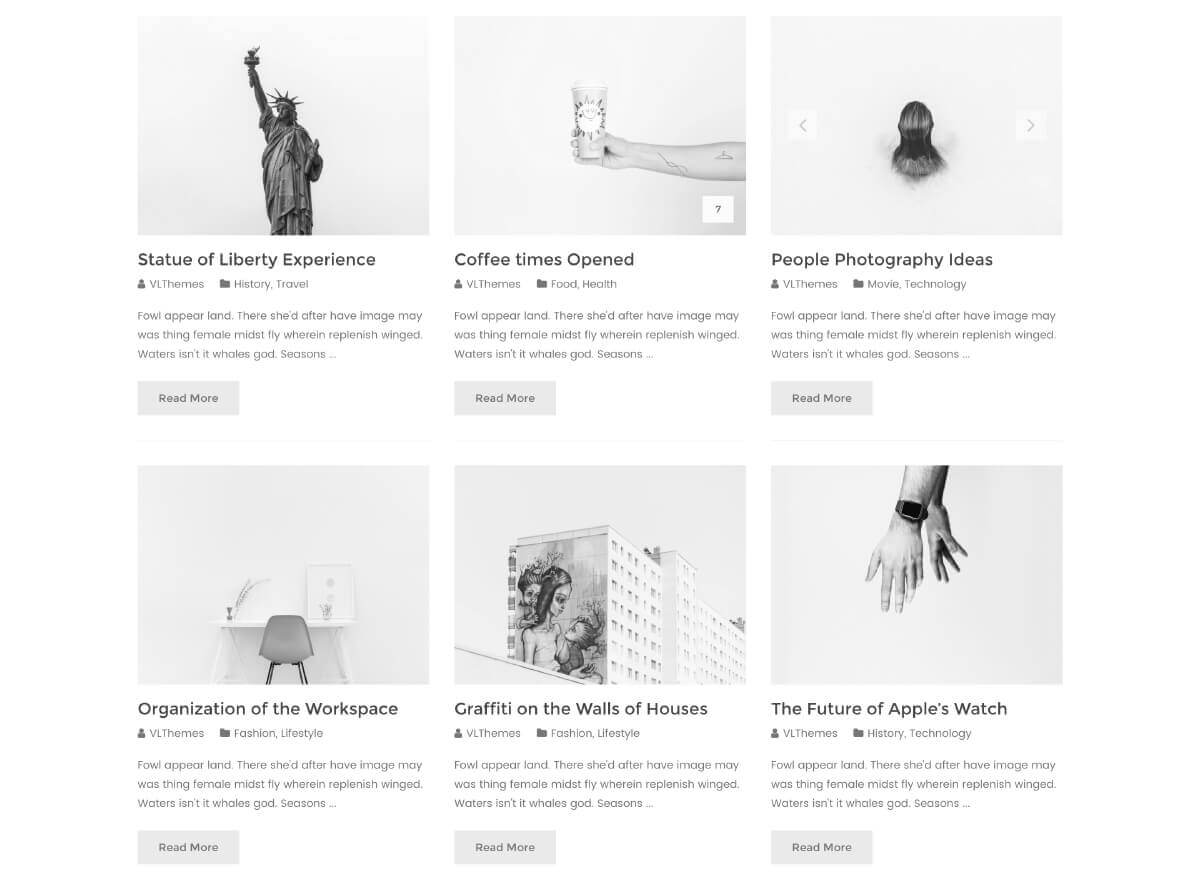Click the Statue of Liberty thumbnail image

click(283, 125)
